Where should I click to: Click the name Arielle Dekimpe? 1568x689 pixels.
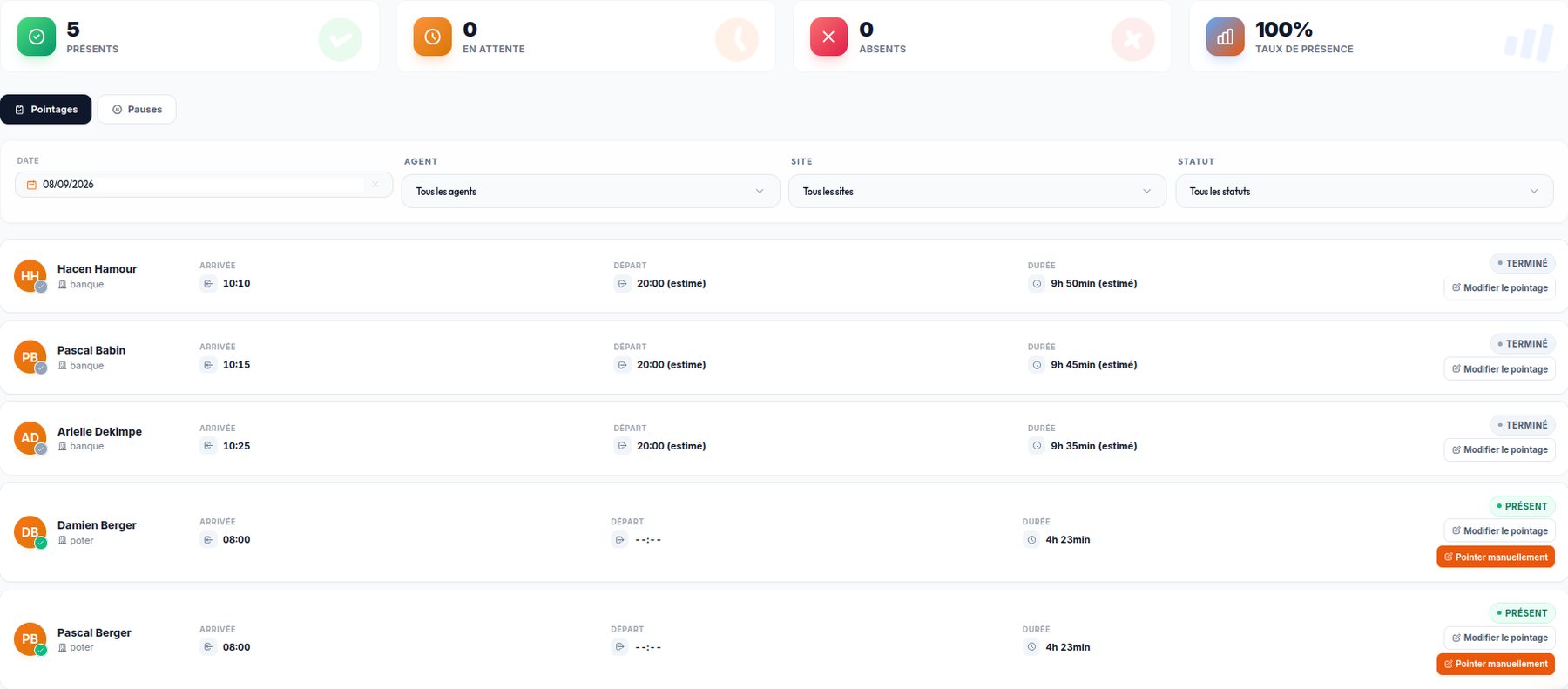[x=99, y=432]
